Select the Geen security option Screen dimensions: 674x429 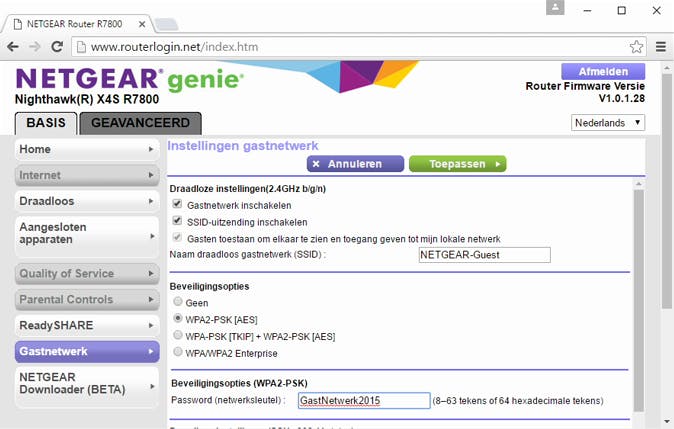(178, 301)
